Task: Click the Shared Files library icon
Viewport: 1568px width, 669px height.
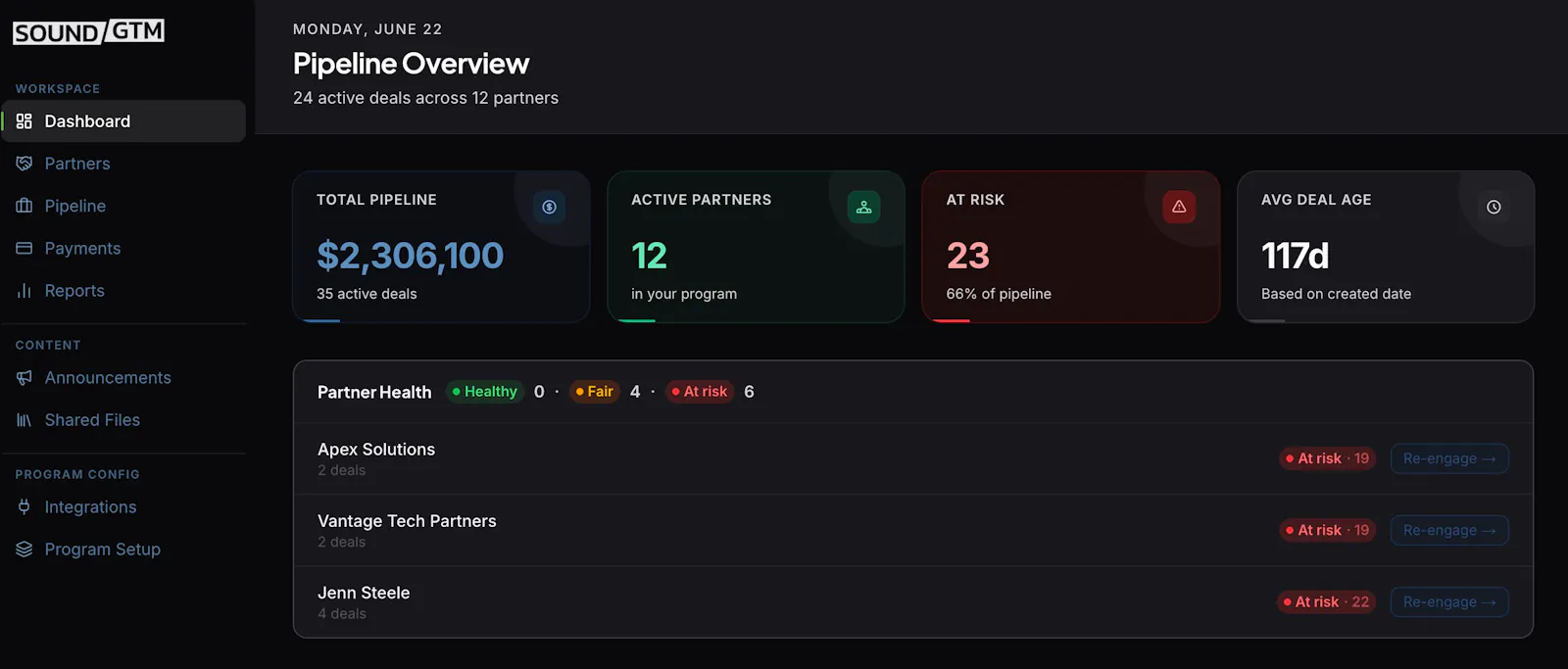Action: (24, 420)
